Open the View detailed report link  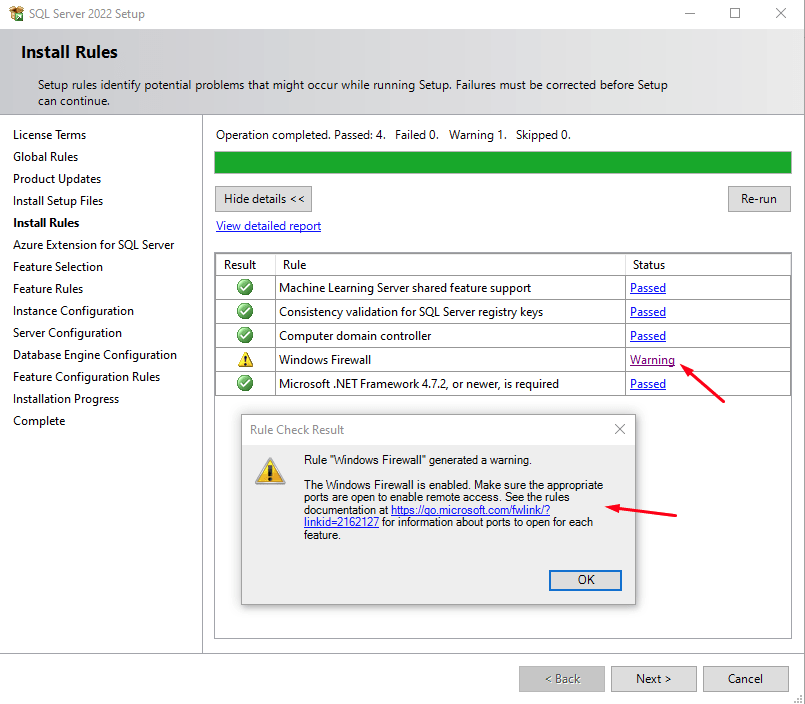(269, 226)
